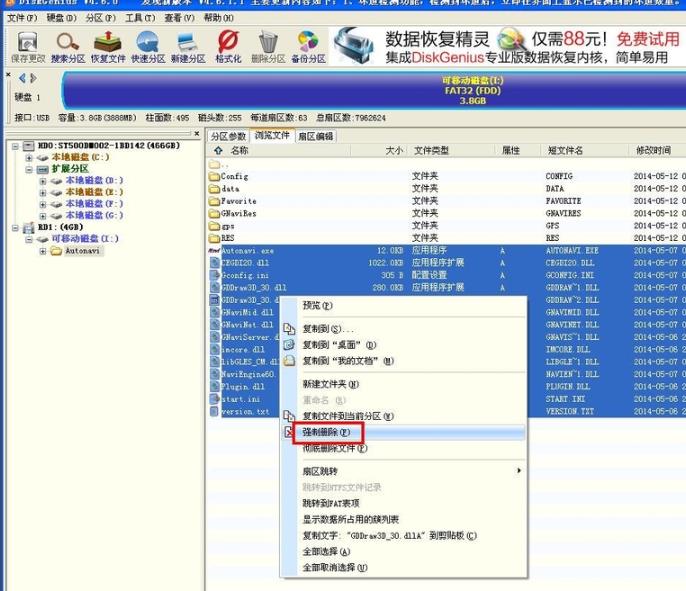
Task: Start the 快速分区 quick partition tool
Action: pyautogui.click(x=148, y=47)
